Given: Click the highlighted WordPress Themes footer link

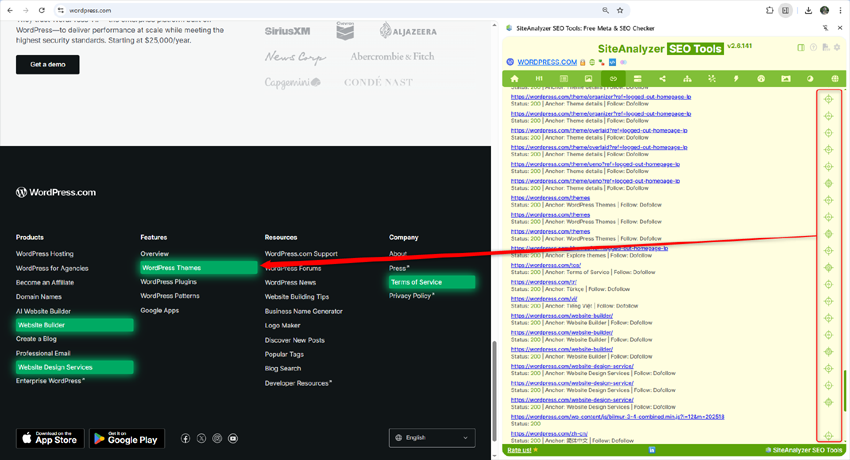Looking at the screenshot, I should click(199, 268).
